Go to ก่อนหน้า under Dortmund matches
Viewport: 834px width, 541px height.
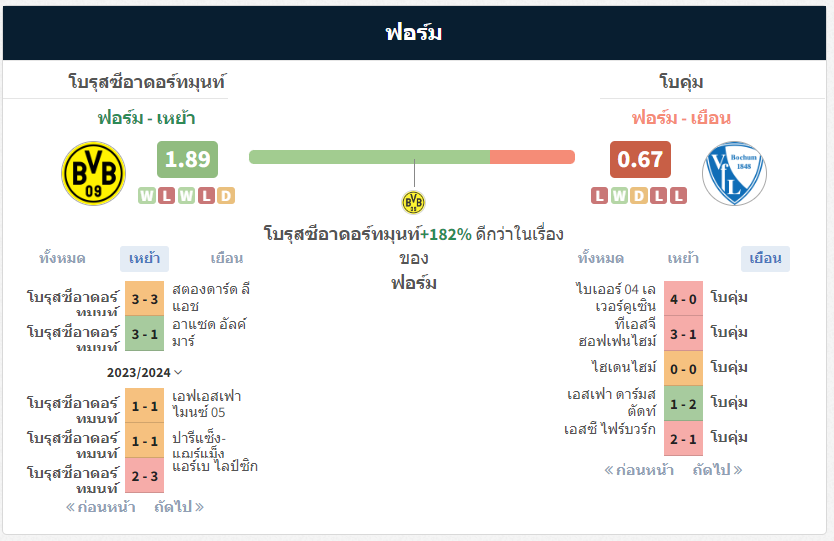pyautogui.click(x=100, y=507)
